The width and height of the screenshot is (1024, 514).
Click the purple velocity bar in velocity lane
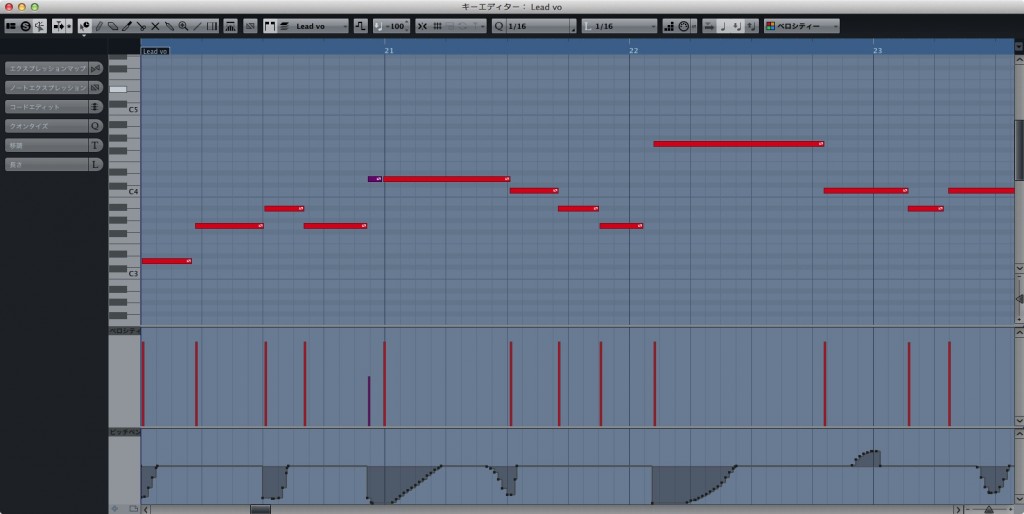tap(369, 401)
